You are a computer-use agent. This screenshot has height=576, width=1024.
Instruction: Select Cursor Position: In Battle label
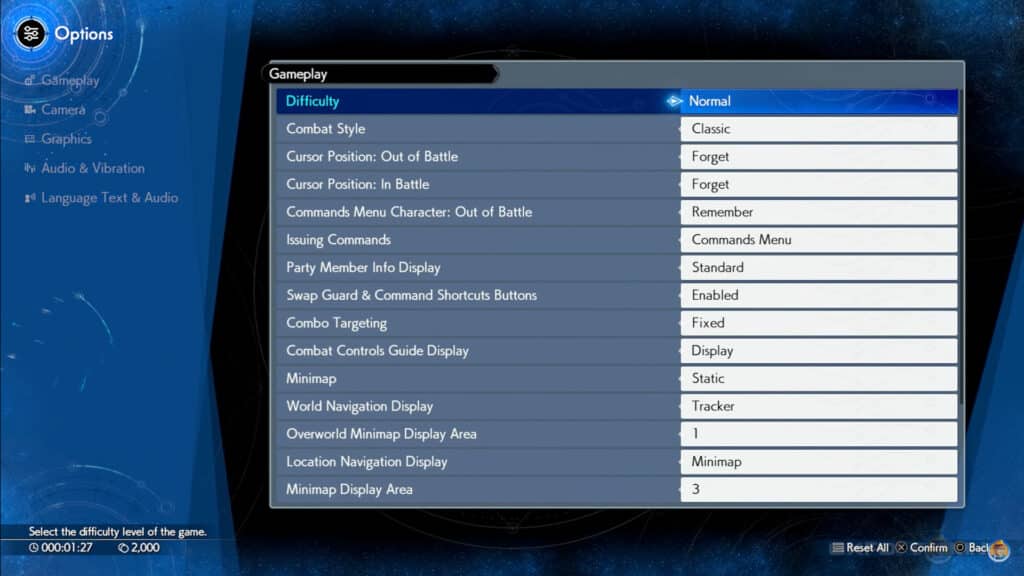[357, 184]
